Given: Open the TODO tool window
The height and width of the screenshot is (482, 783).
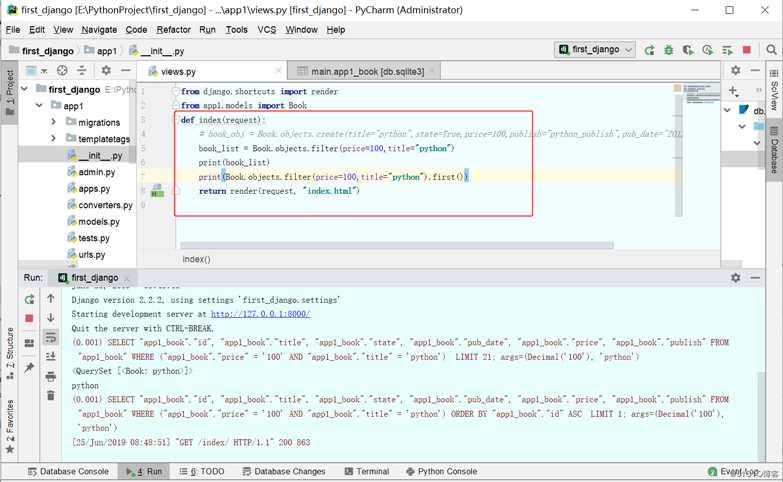Looking at the screenshot, I should click(202, 471).
